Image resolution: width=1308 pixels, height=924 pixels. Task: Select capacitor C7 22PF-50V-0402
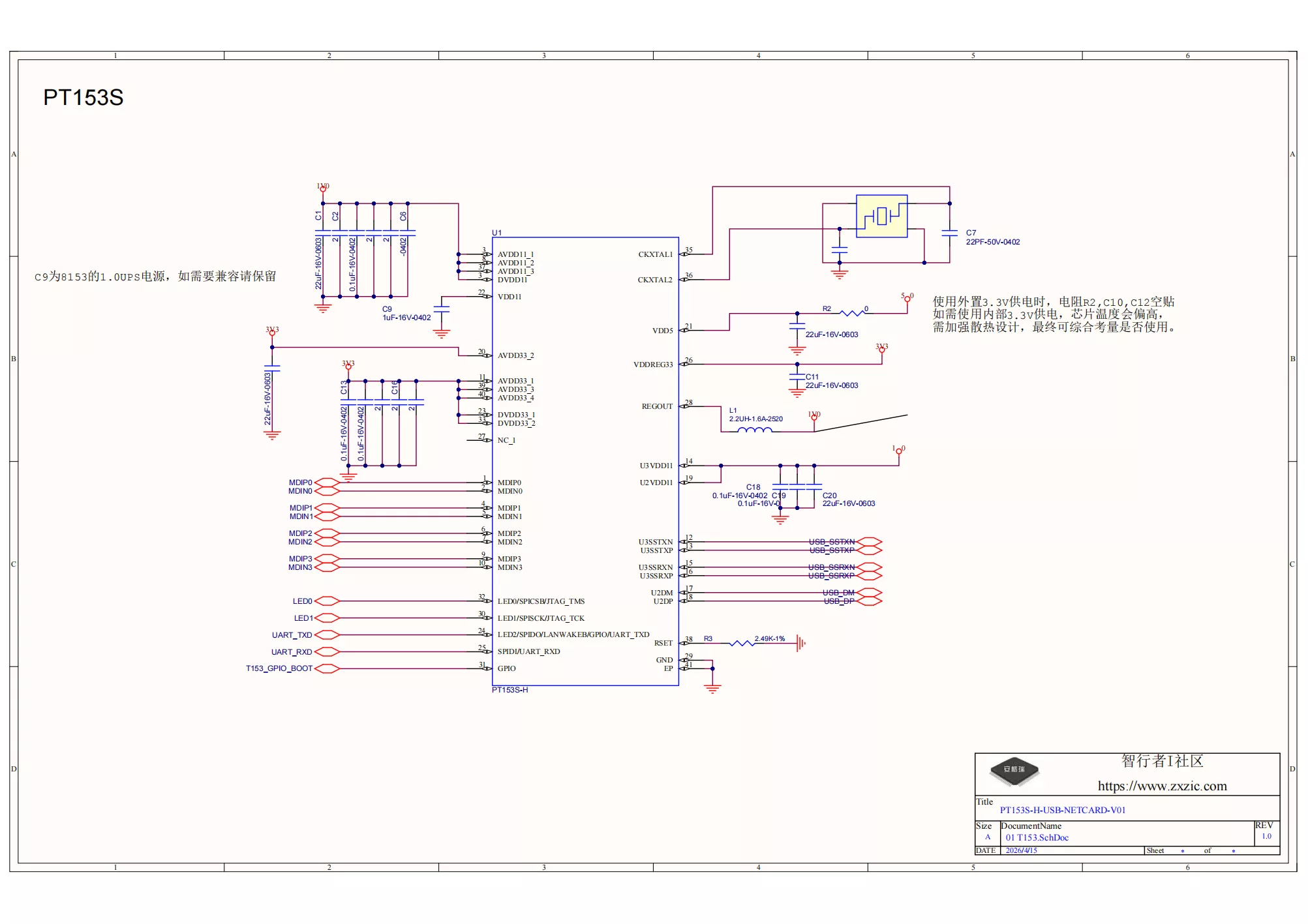(950, 233)
